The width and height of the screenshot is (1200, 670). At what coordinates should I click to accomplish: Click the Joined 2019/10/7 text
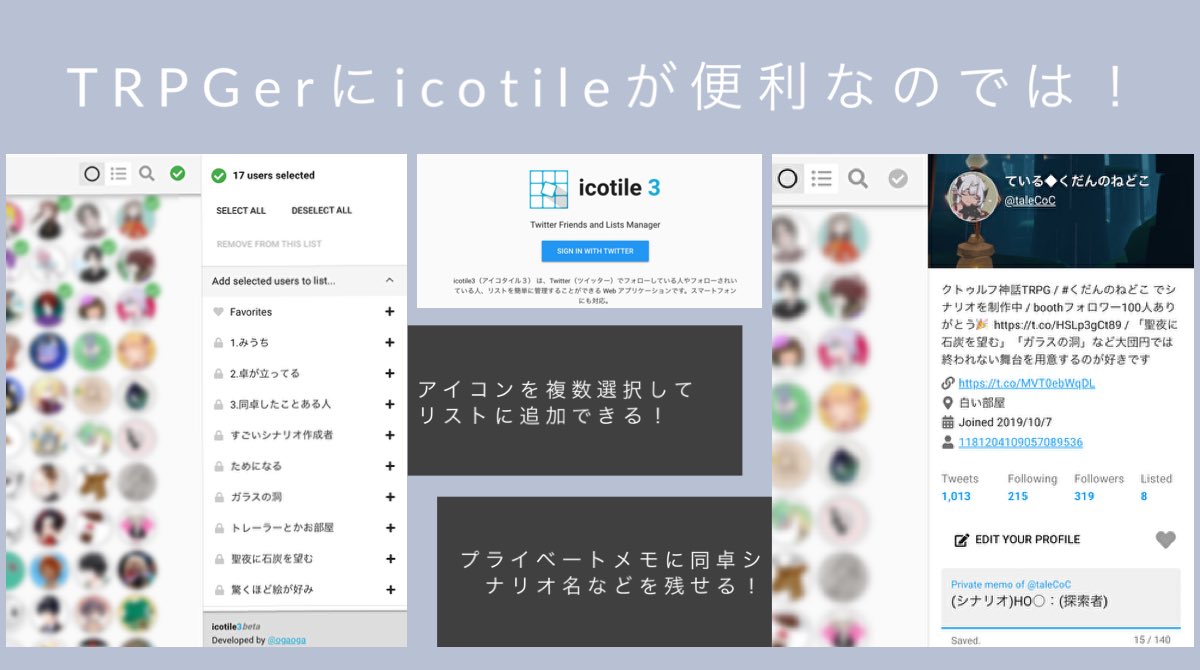tap(1005, 423)
